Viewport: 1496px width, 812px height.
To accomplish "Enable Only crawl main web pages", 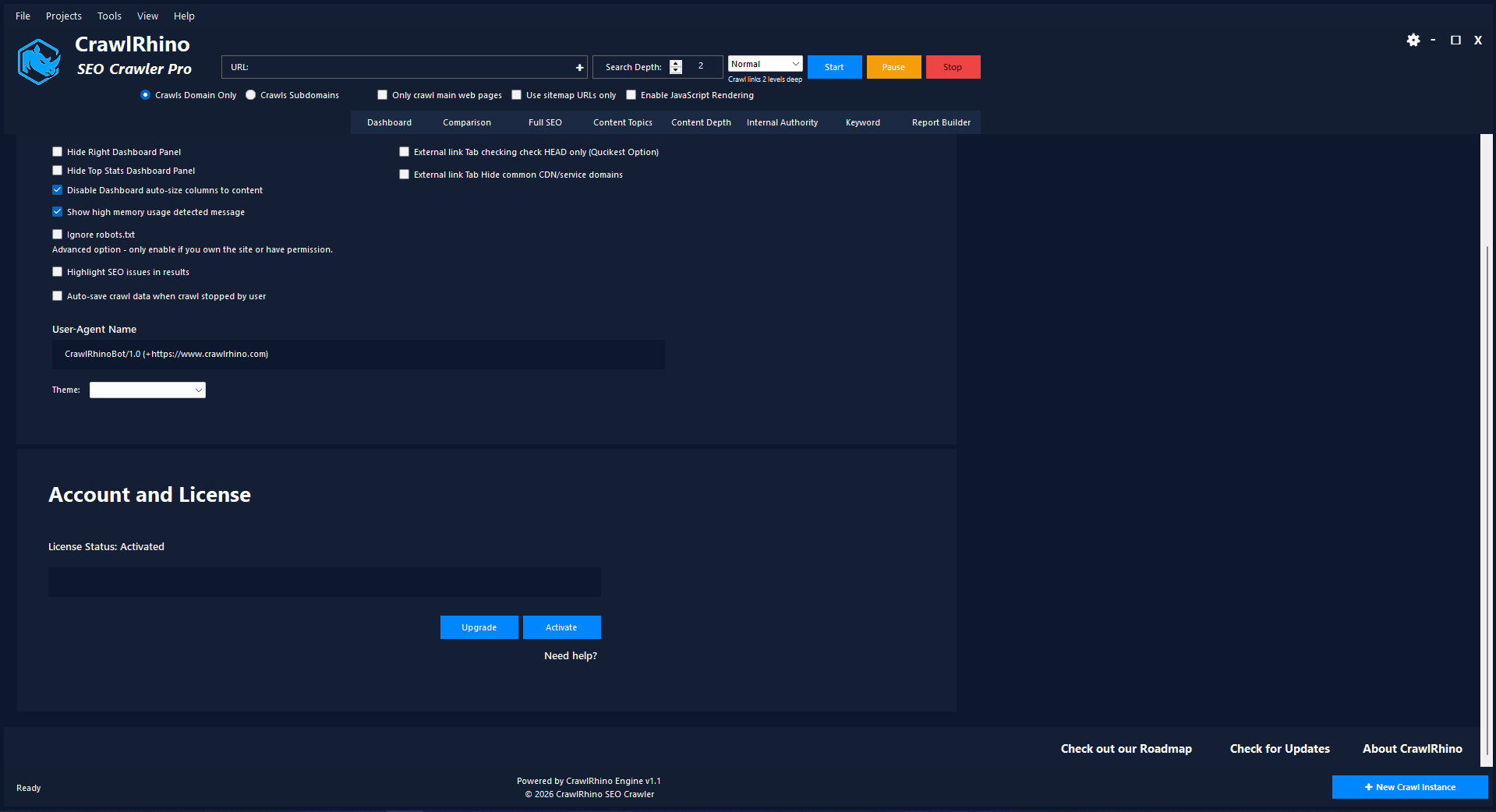I will tap(382, 95).
